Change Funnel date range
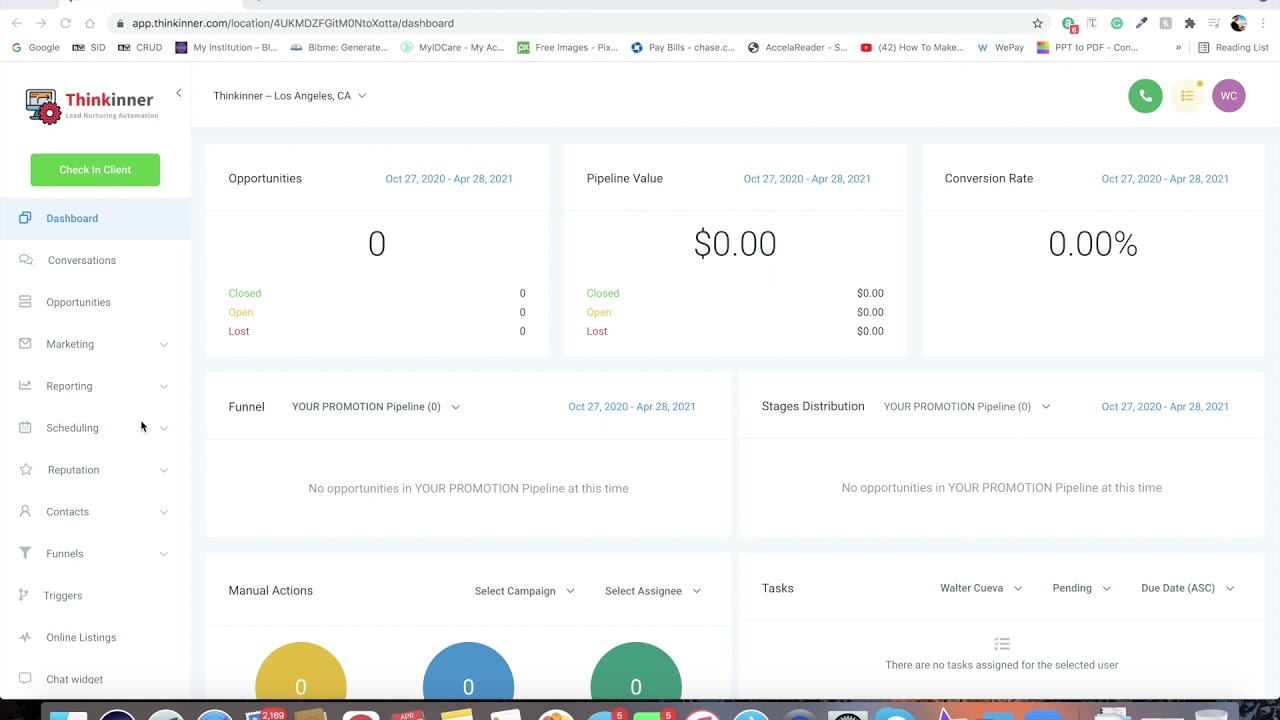 point(632,407)
